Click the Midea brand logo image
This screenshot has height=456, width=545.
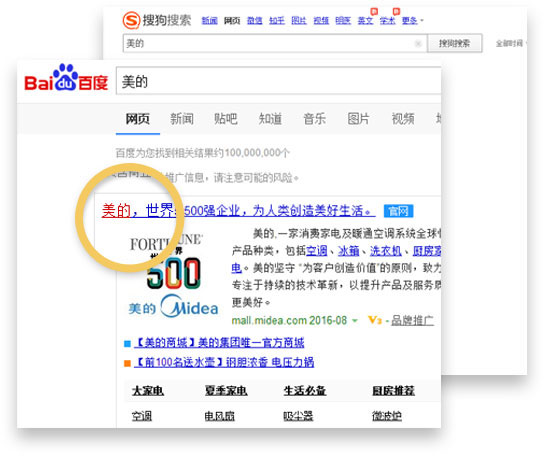(x=173, y=306)
